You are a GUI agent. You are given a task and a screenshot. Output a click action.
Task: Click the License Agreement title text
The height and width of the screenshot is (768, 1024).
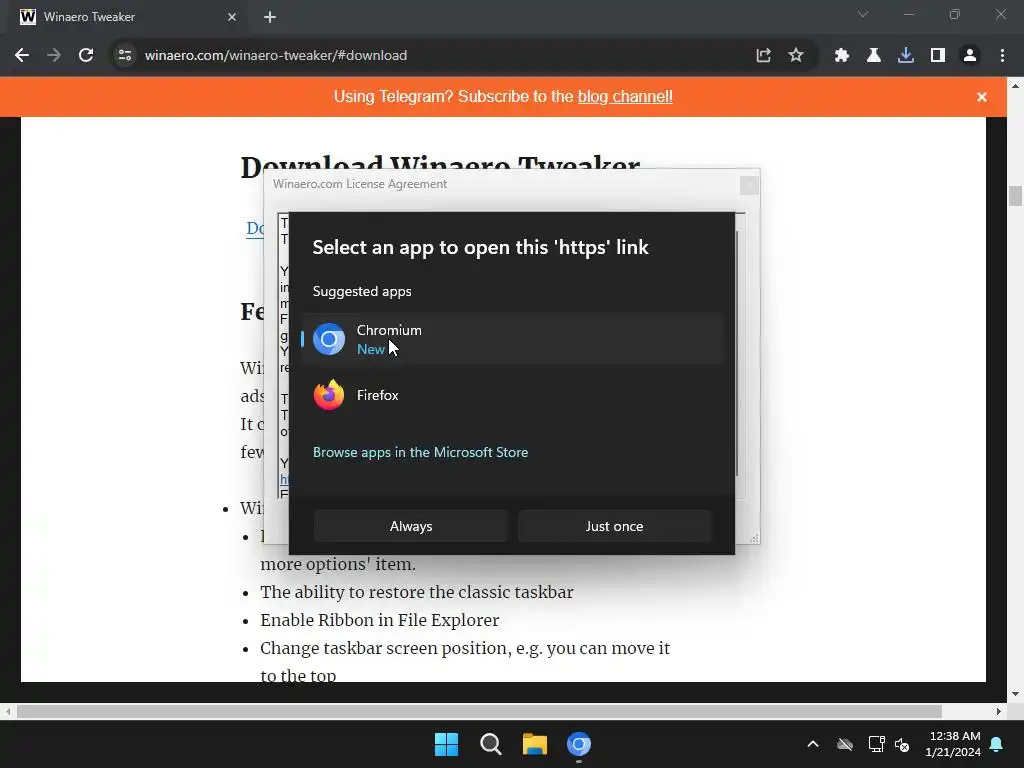tap(360, 184)
